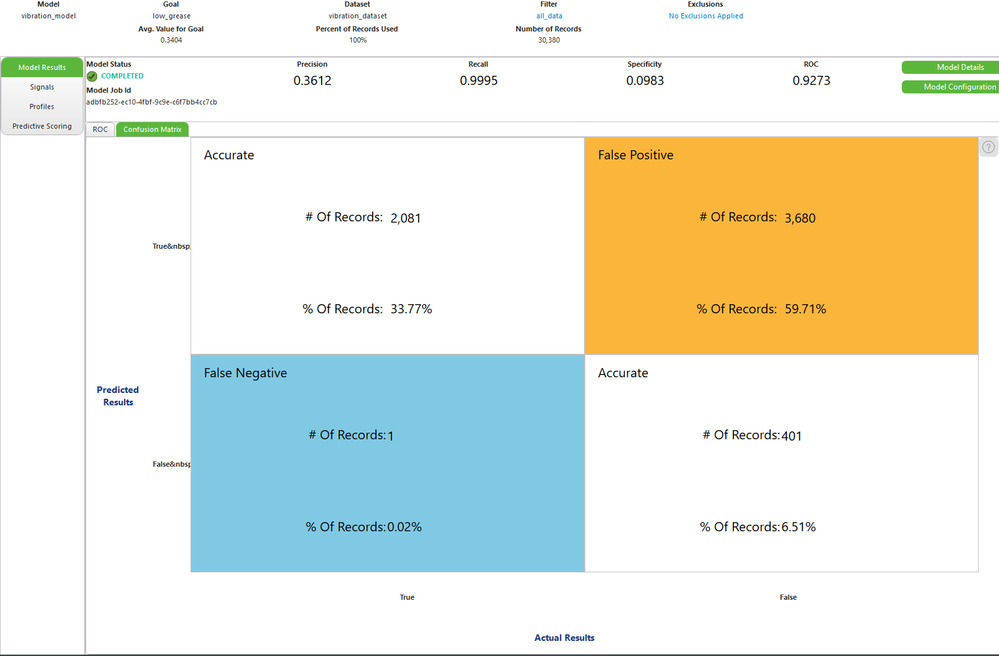The height and width of the screenshot is (656, 999).
Task: Click the vibration_dataset name text
Action: [x=357, y=16]
